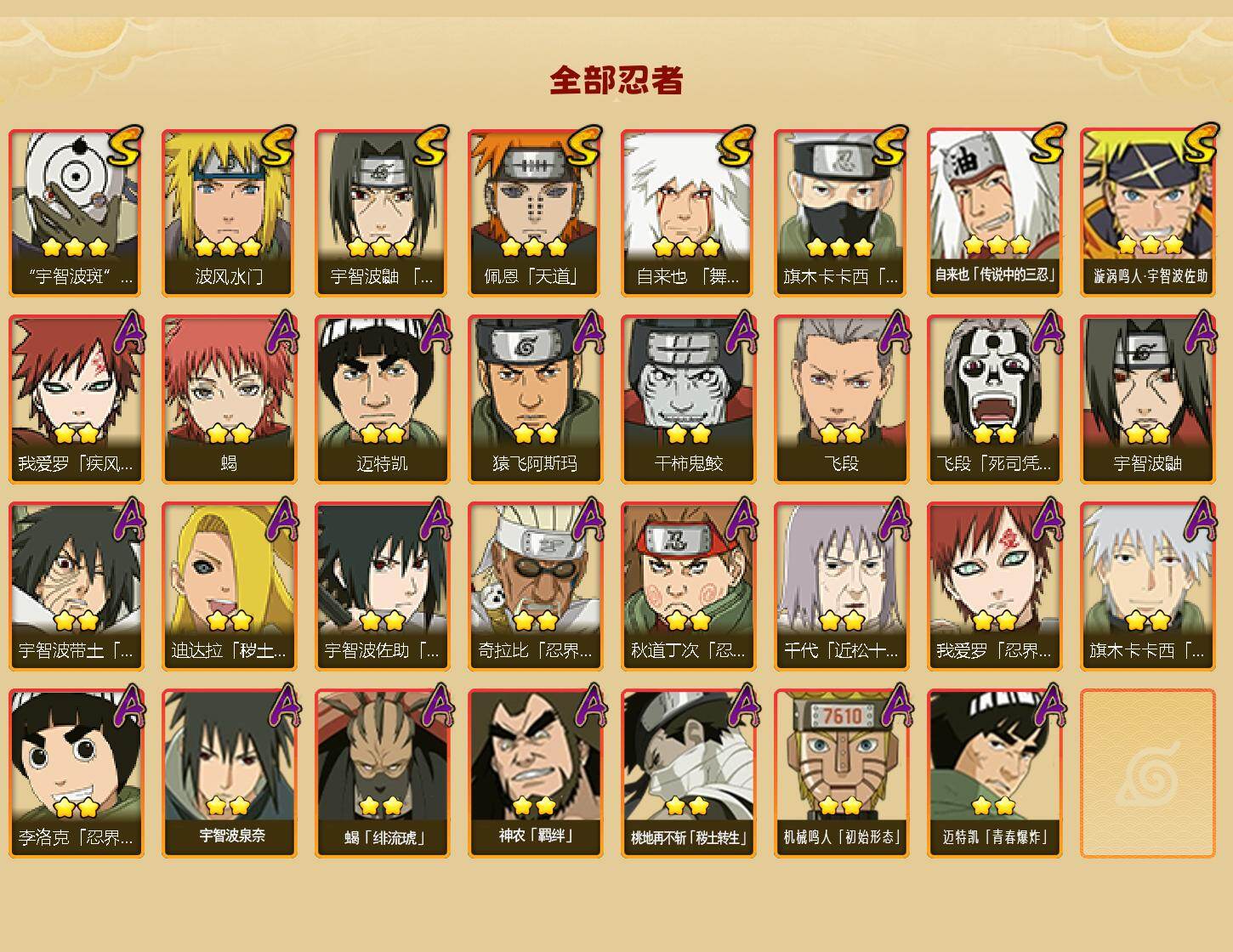Choose the 蝎「绯流琥」 card
This screenshot has height=952, width=1233.
coord(382,773)
